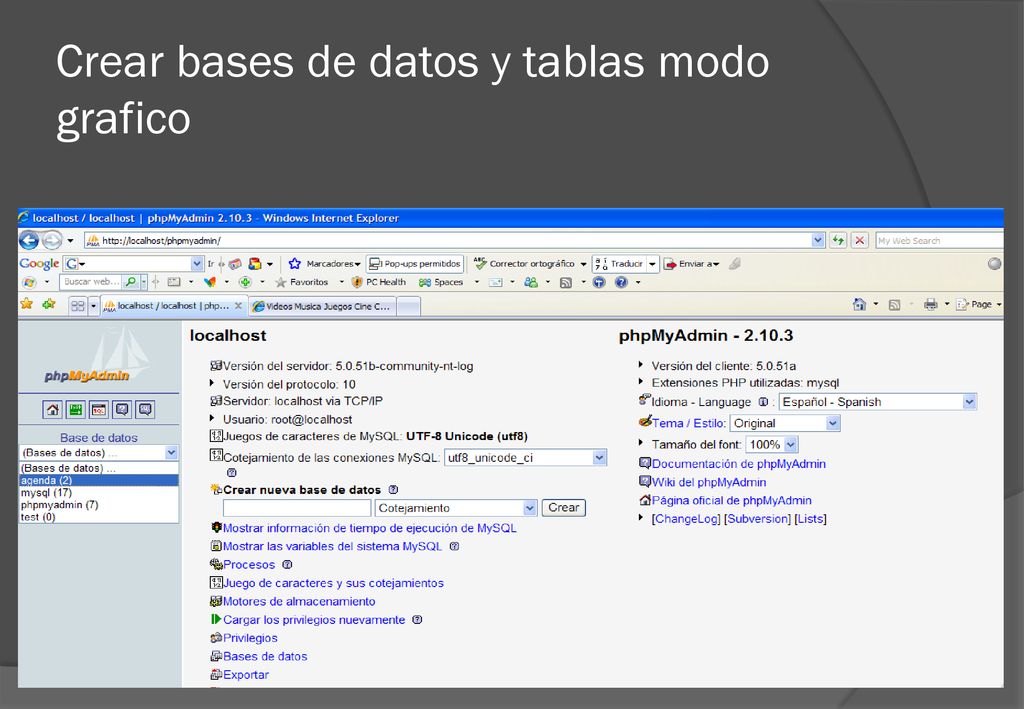1024x709 pixels.
Task: Open the Exportar link
Action: pos(246,674)
